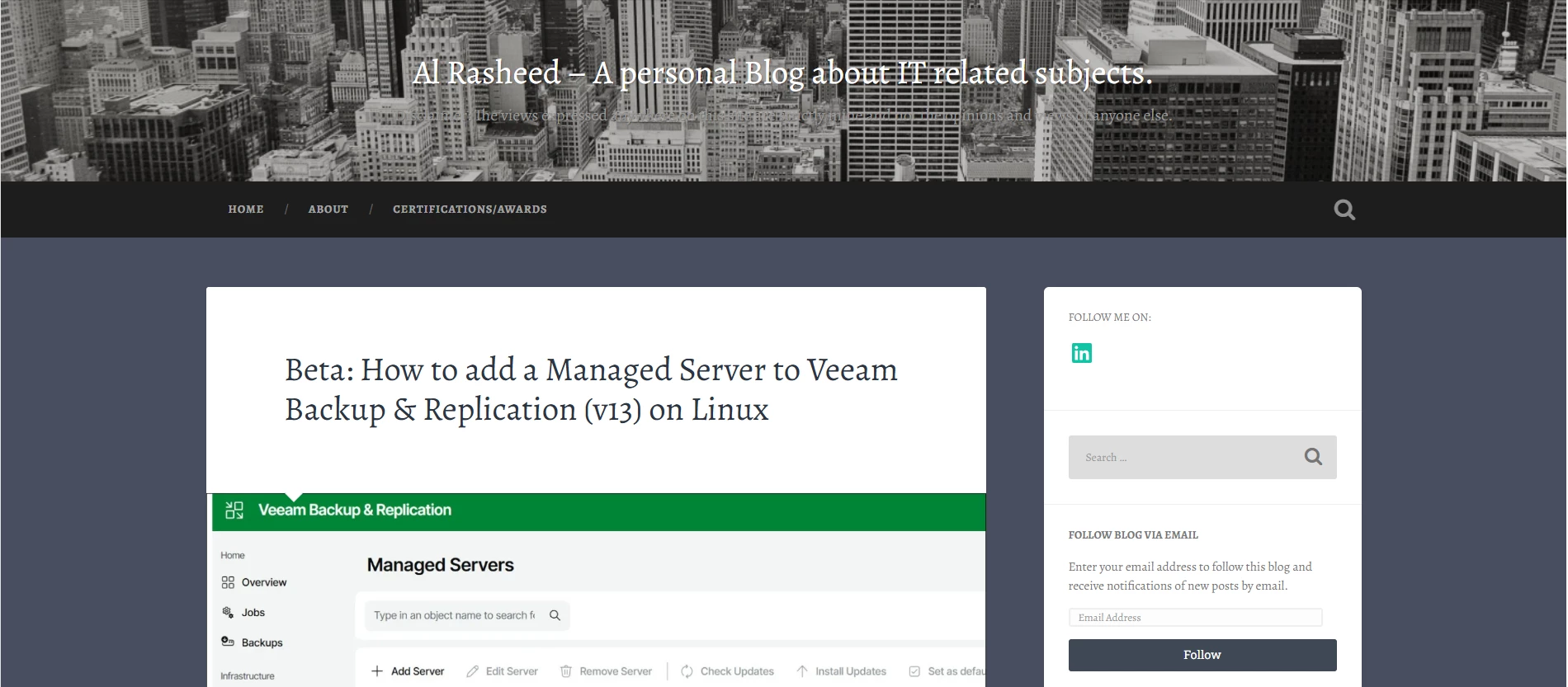1568x687 pixels.
Task: Click the FOLLOW ME ON: heading
Action: tap(1110, 317)
